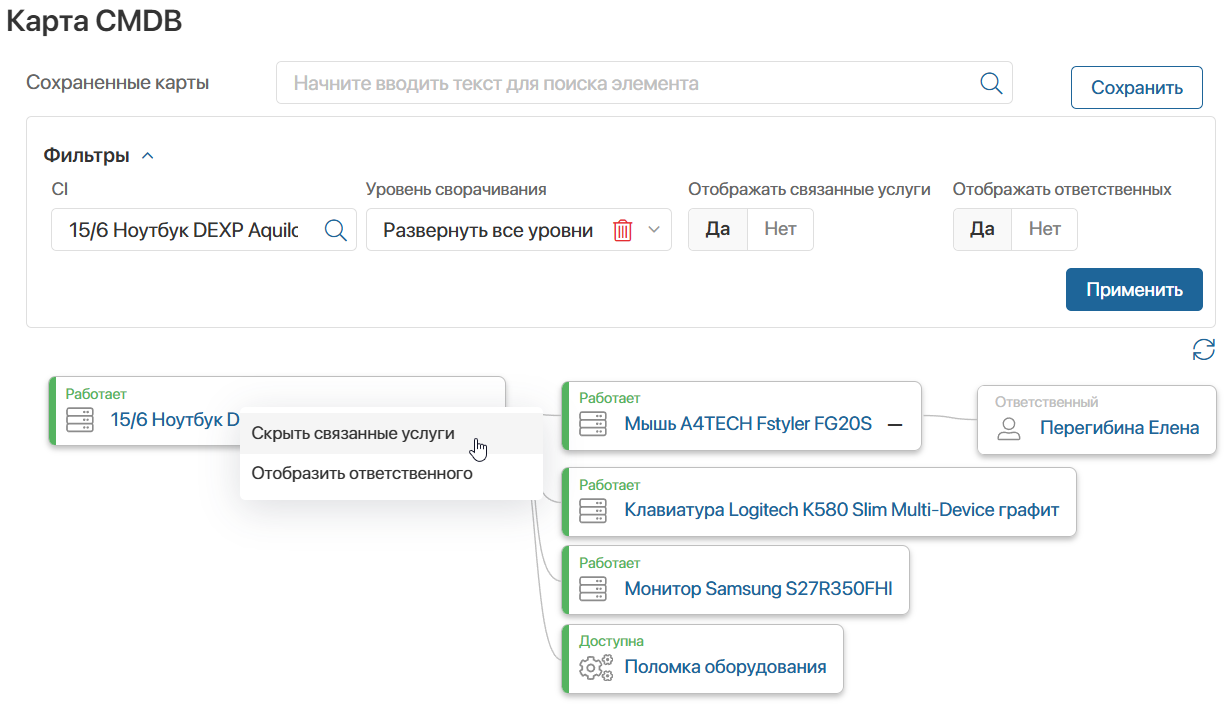Open the collapse level dropdown arrow
The image size is (1226, 708).
click(x=654, y=230)
